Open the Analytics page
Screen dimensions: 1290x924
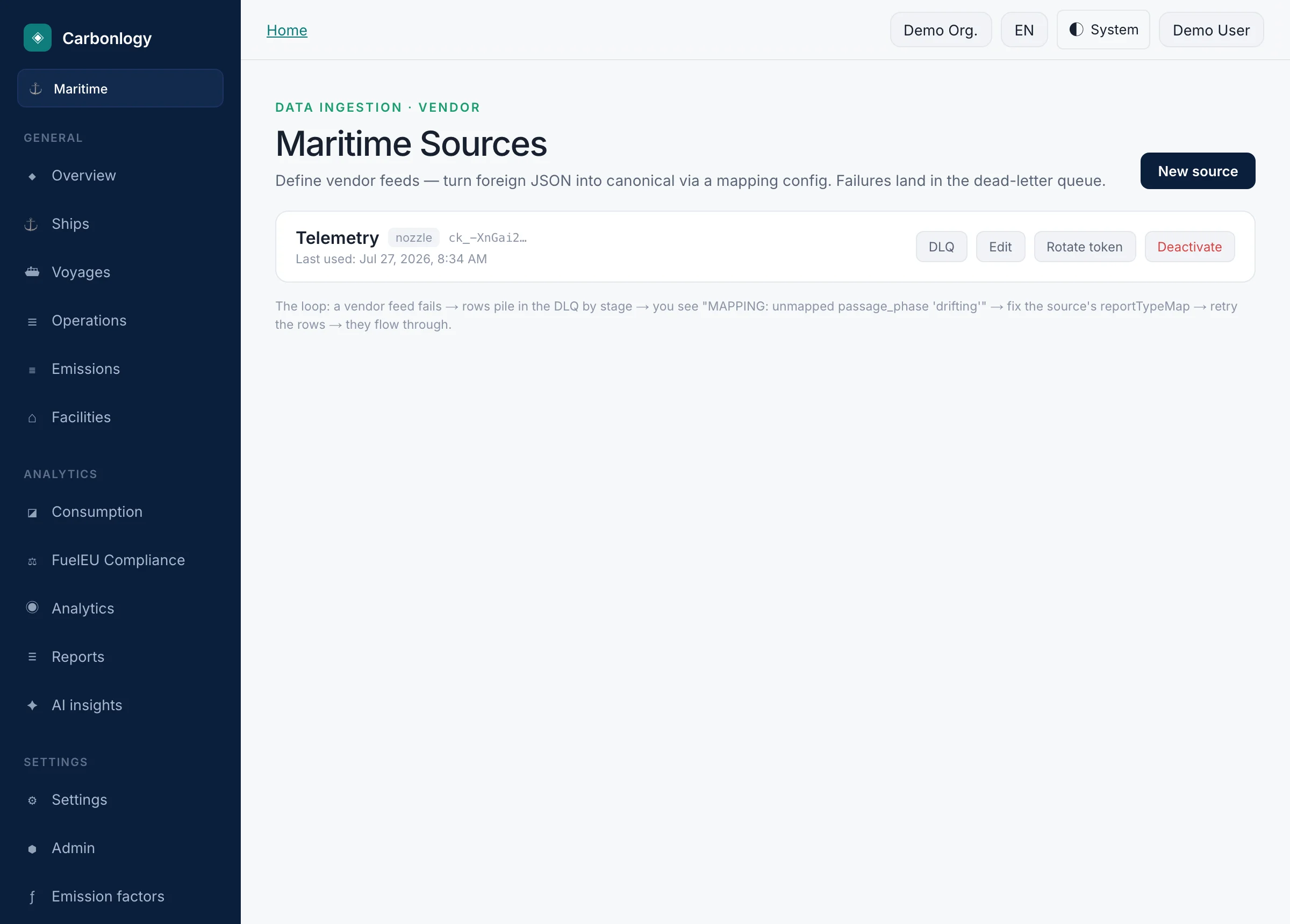[x=120, y=609]
